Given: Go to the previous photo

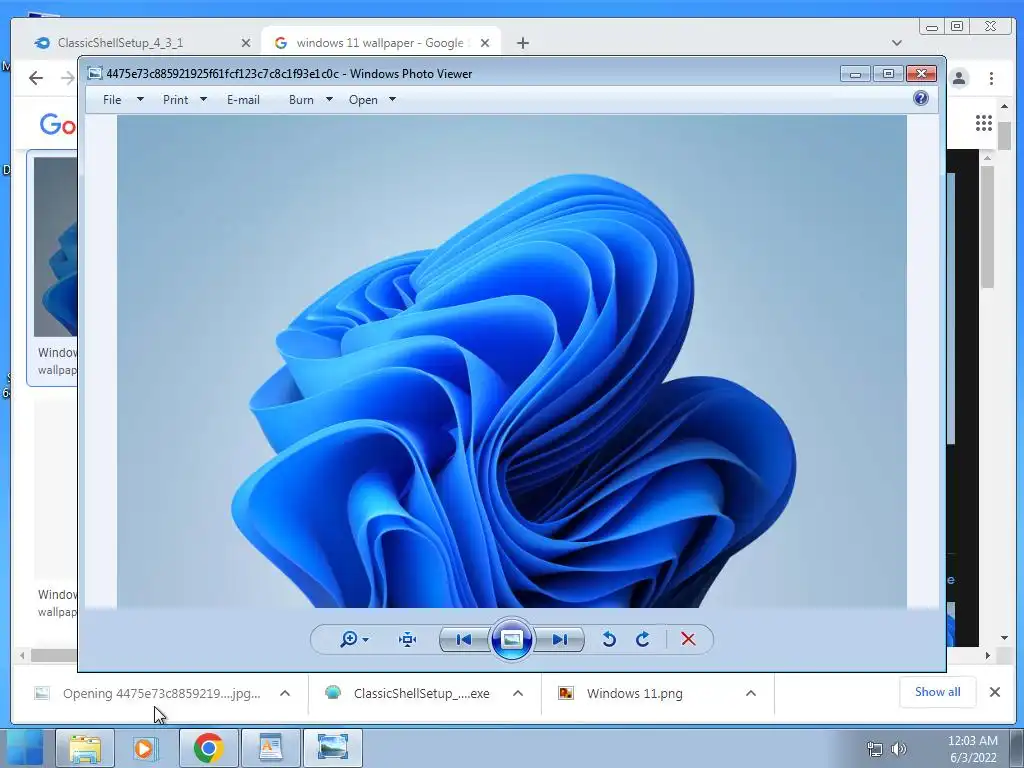Looking at the screenshot, I should [x=464, y=639].
